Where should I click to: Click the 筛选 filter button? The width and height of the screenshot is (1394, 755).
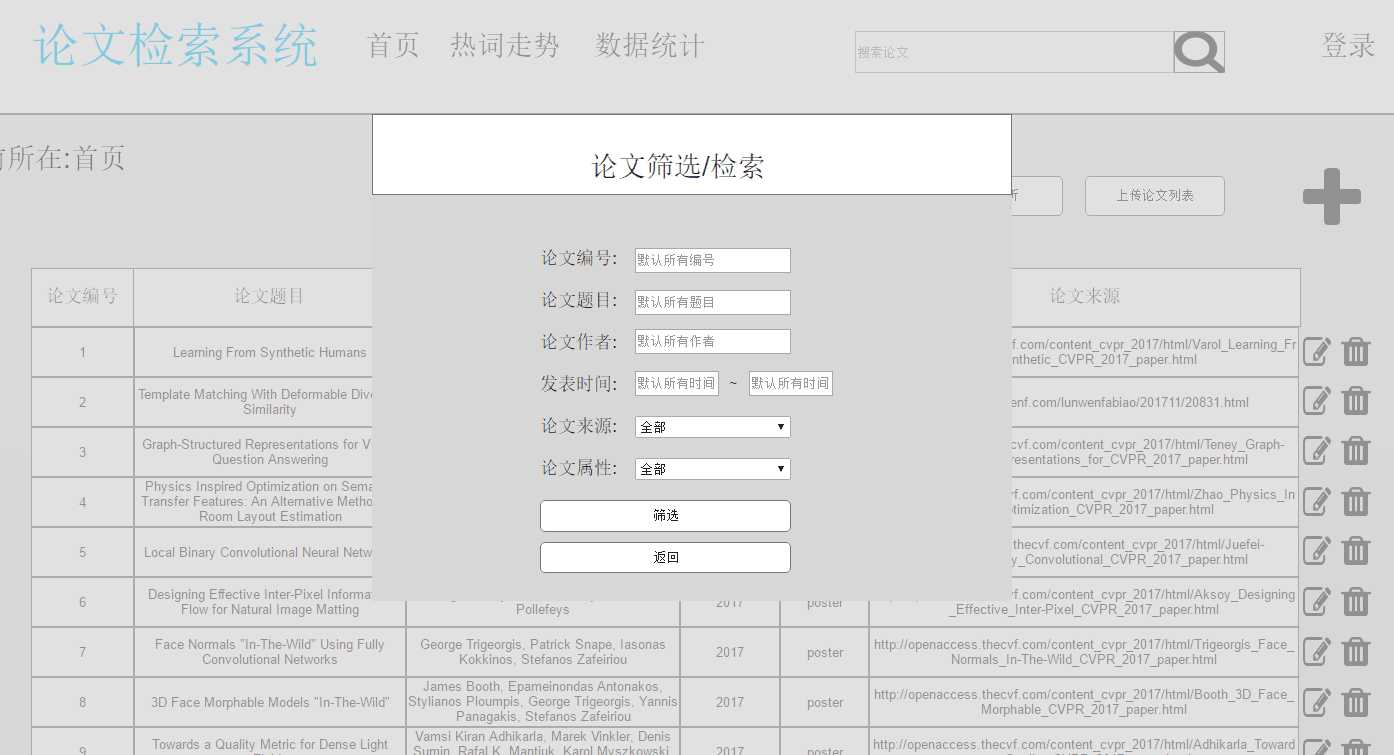tap(665, 516)
